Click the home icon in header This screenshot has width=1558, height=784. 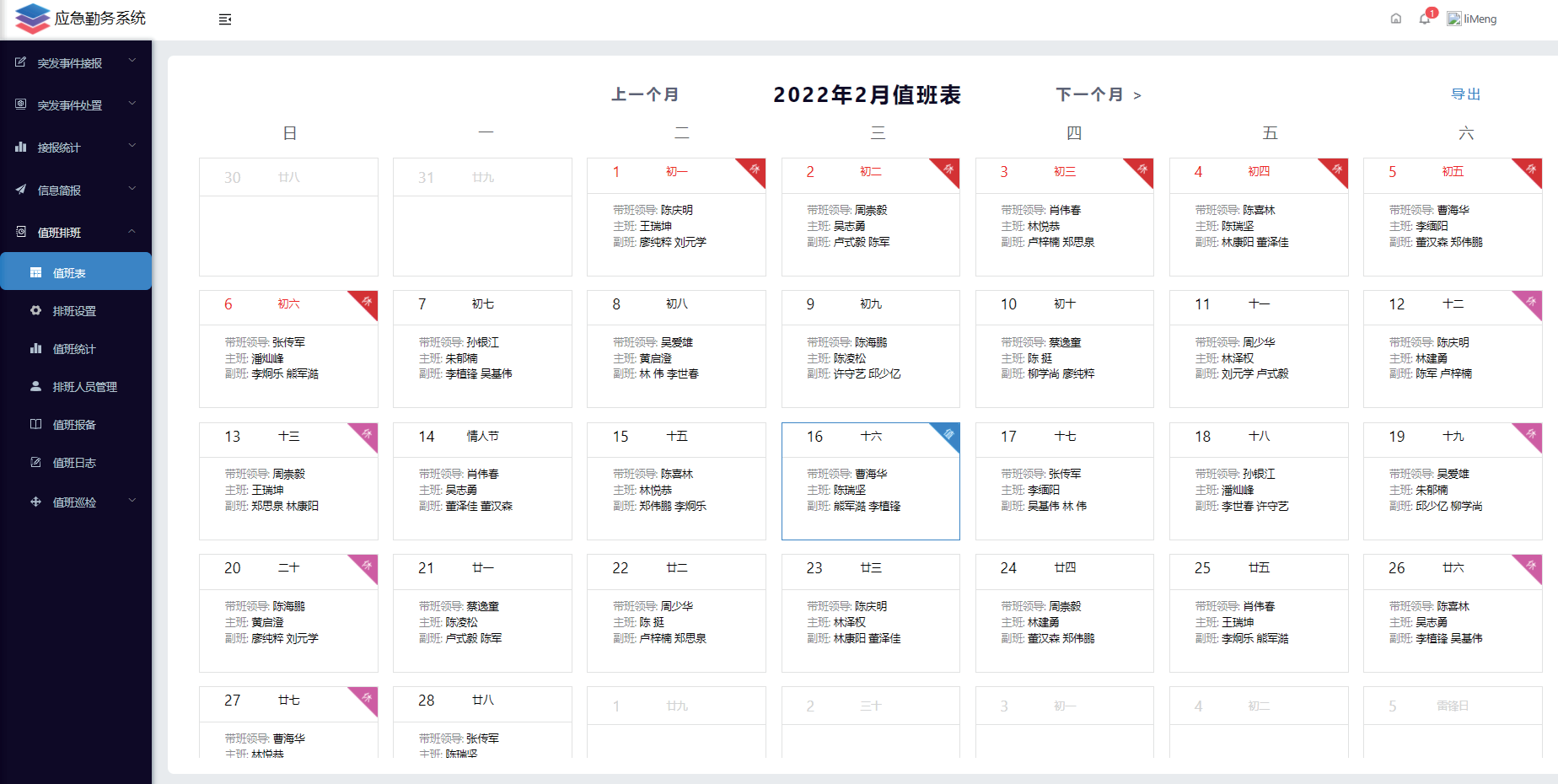(x=1396, y=19)
